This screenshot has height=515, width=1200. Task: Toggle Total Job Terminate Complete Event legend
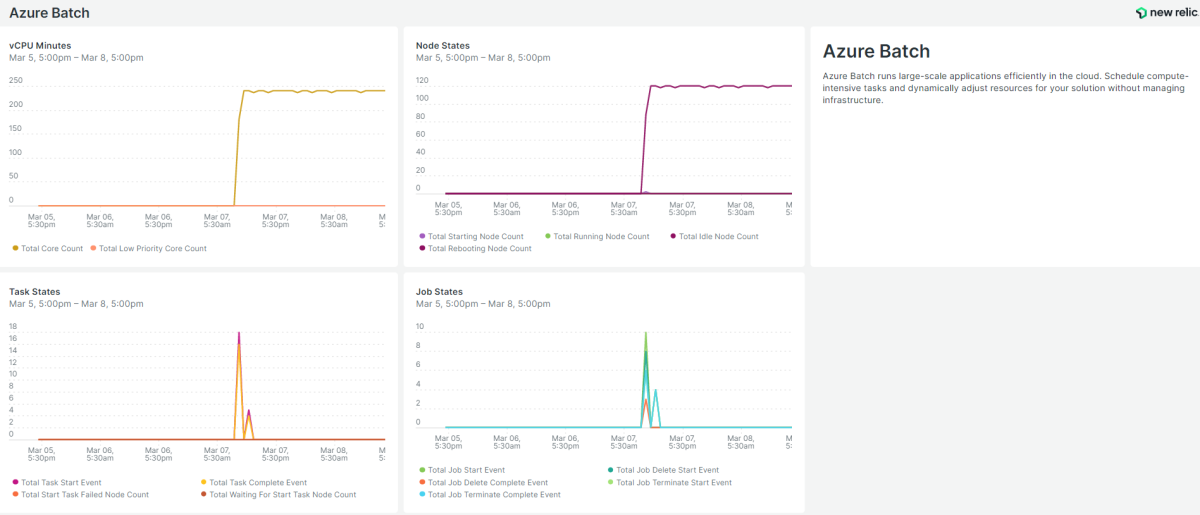point(490,494)
